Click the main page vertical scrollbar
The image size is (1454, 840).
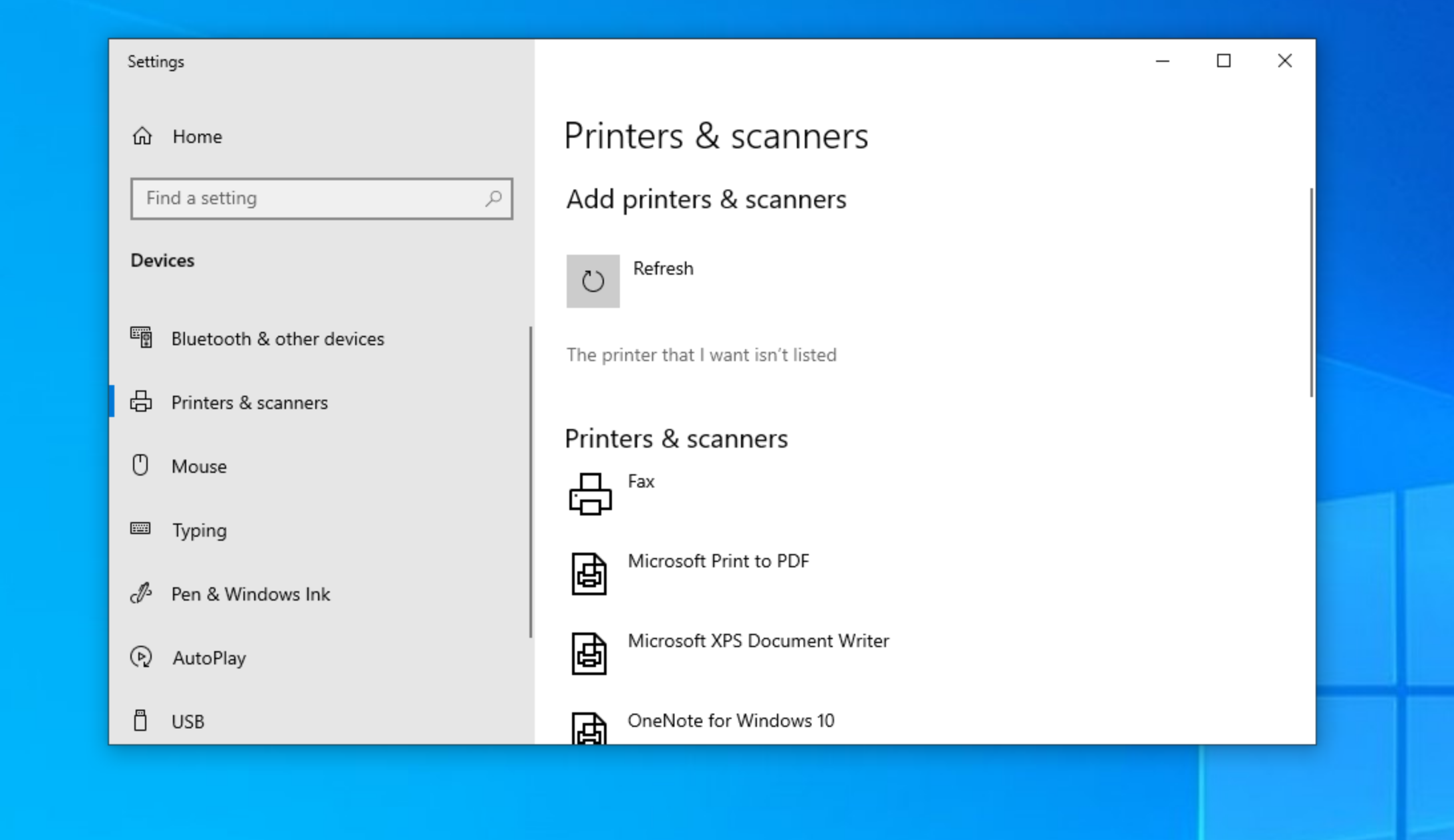coord(1311,293)
